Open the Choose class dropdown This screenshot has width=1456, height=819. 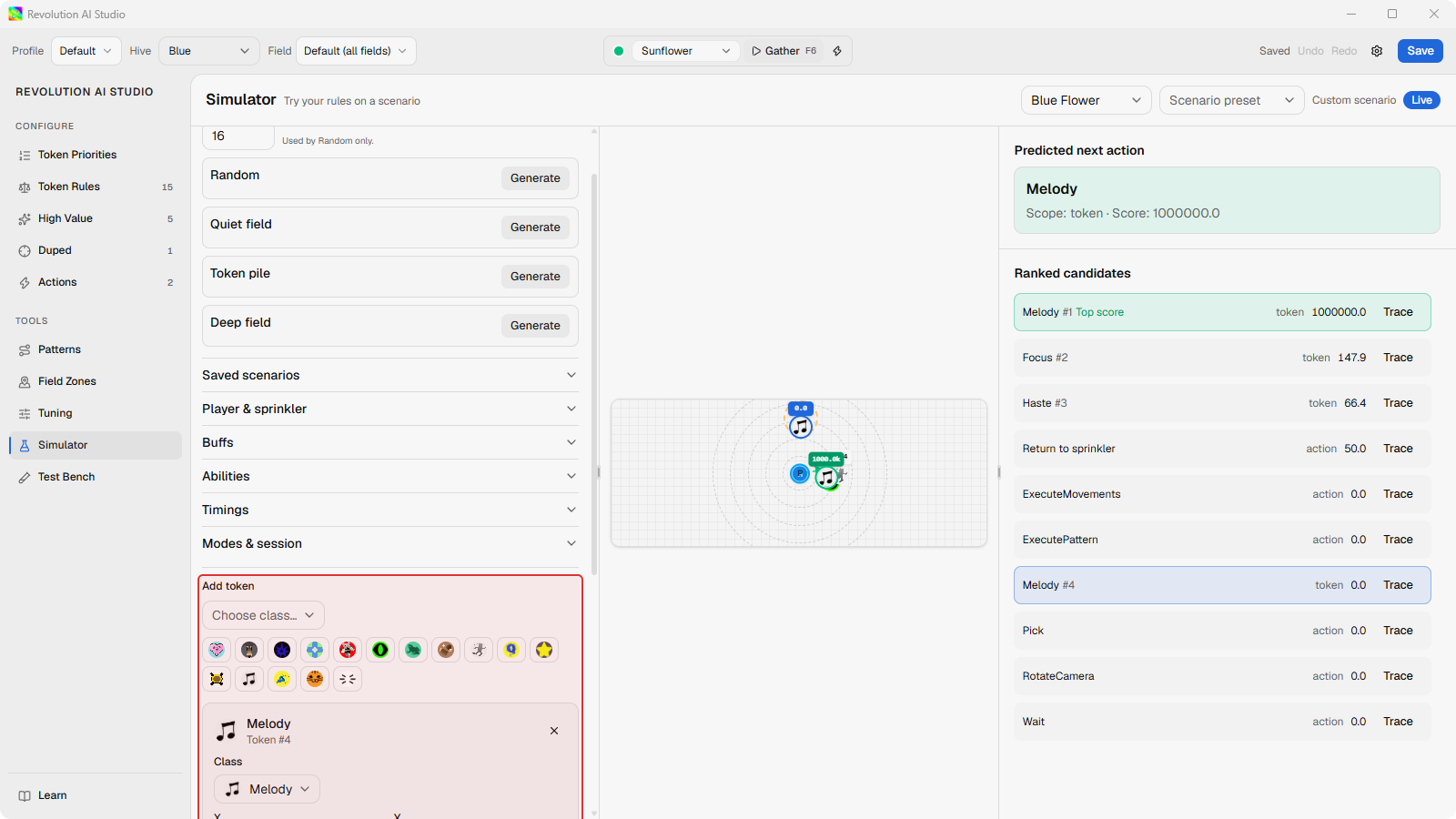(263, 615)
